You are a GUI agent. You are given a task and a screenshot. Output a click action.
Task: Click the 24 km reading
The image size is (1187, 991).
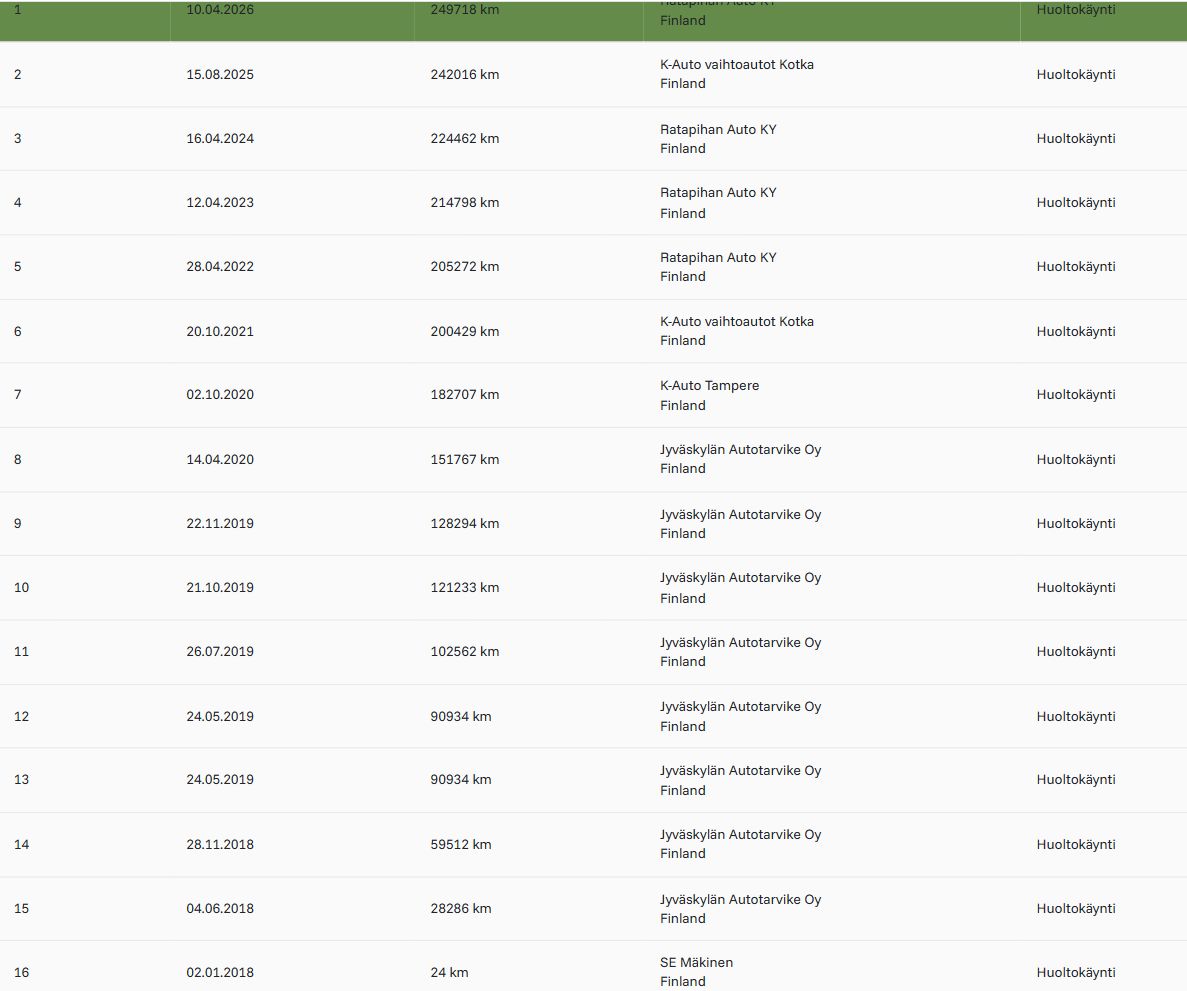[449, 972]
